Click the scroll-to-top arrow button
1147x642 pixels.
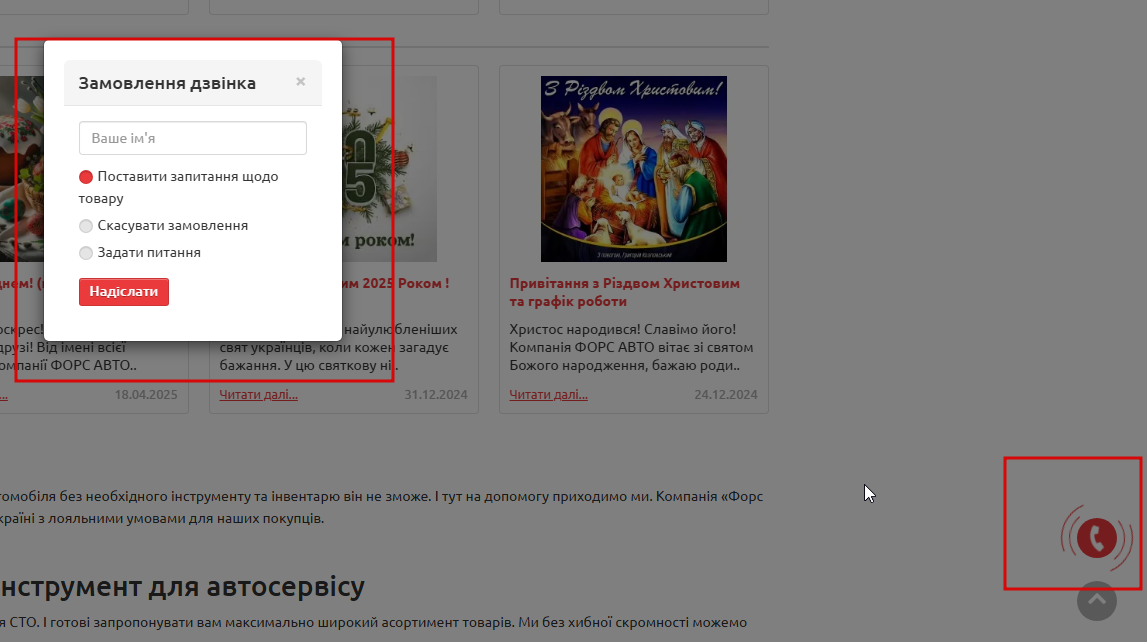tap(1097, 601)
